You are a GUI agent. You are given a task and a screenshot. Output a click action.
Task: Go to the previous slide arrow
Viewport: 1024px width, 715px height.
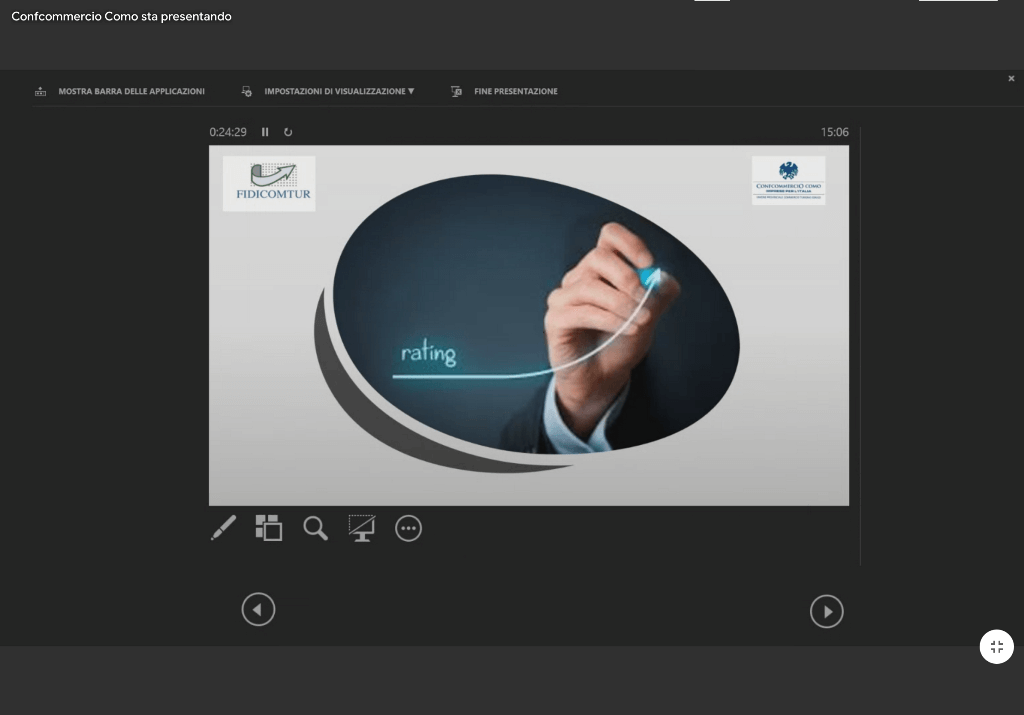point(258,609)
